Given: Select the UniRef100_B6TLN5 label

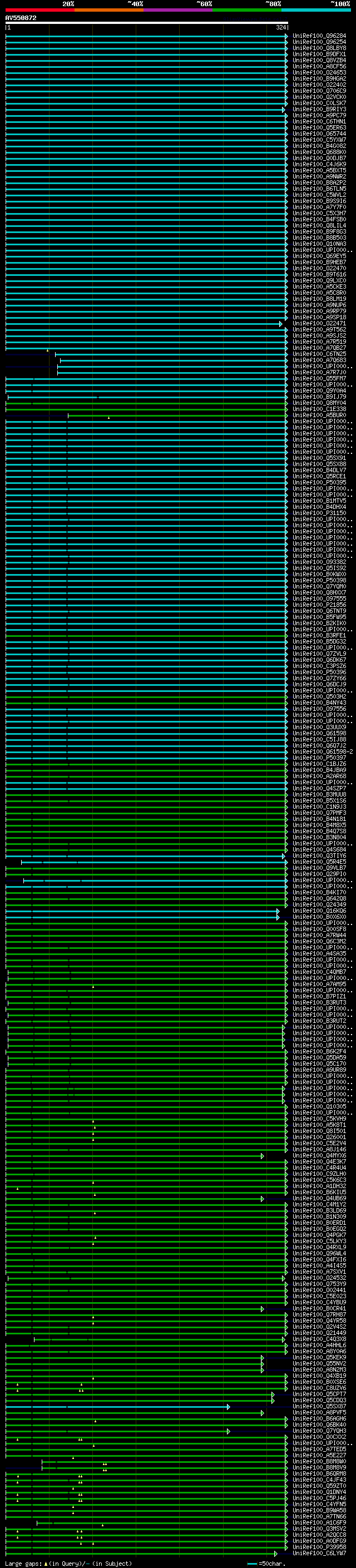Looking at the screenshot, I should tap(319, 189).
